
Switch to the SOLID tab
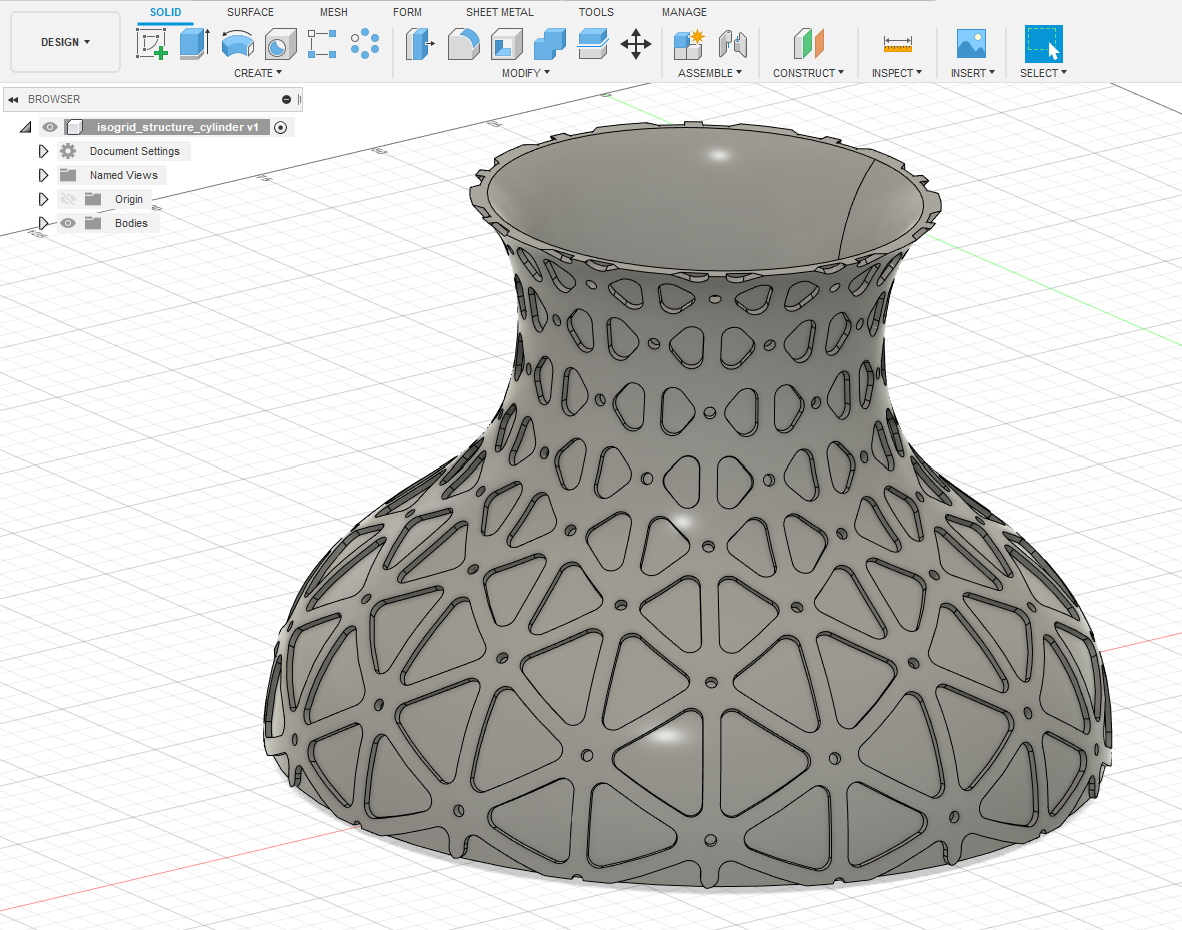pos(165,12)
